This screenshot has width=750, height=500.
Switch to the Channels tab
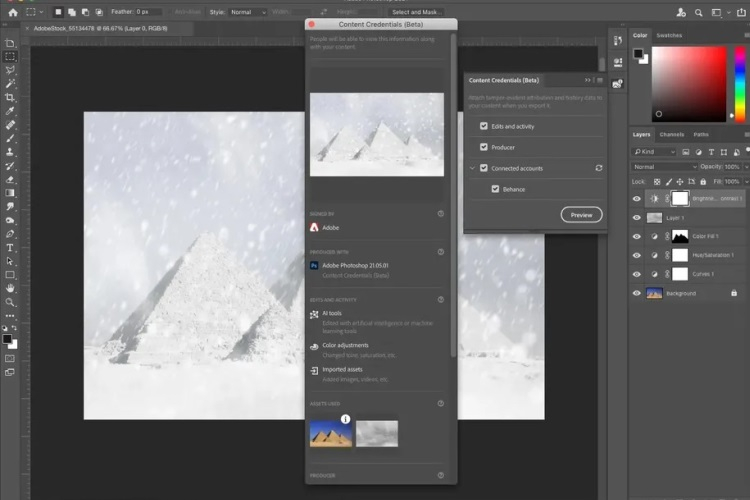(x=672, y=134)
